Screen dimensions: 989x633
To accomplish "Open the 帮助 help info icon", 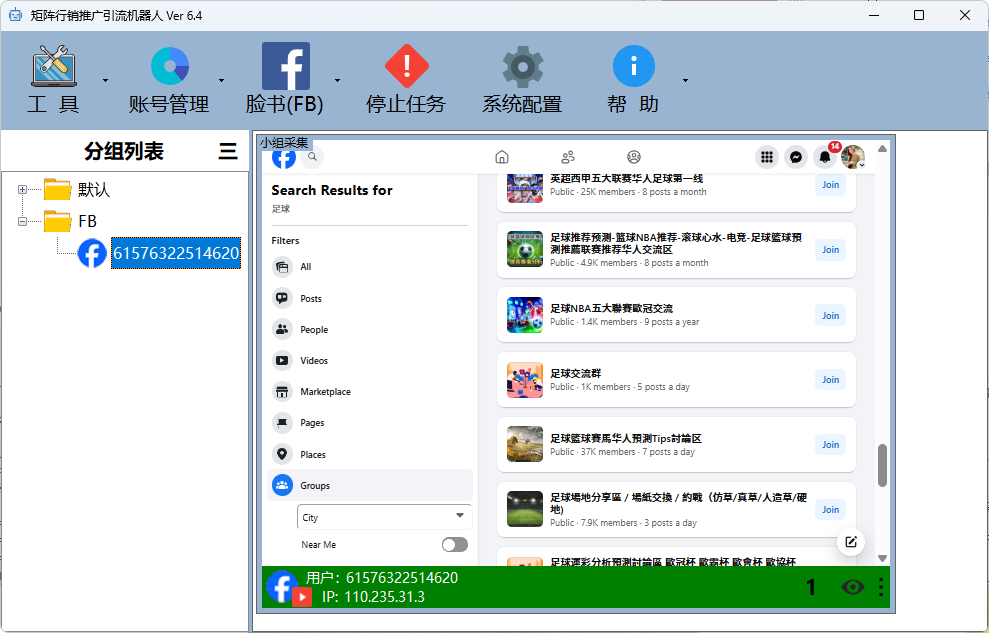I will (633, 66).
